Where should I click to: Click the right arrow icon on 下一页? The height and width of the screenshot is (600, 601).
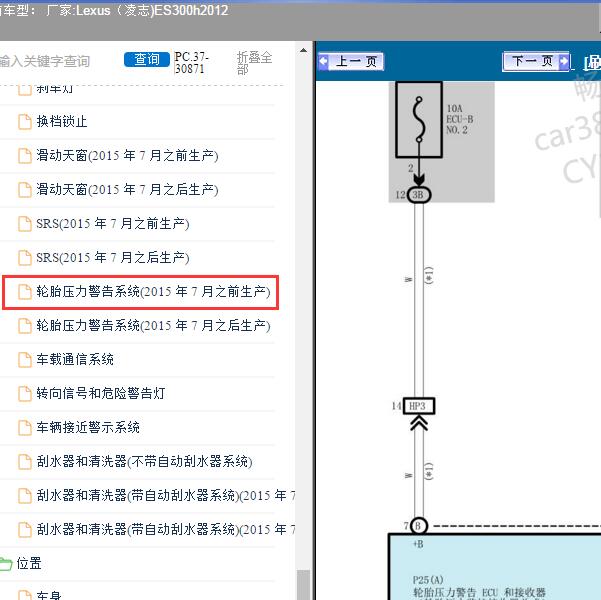pyautogui.click(x=564, y=61)
